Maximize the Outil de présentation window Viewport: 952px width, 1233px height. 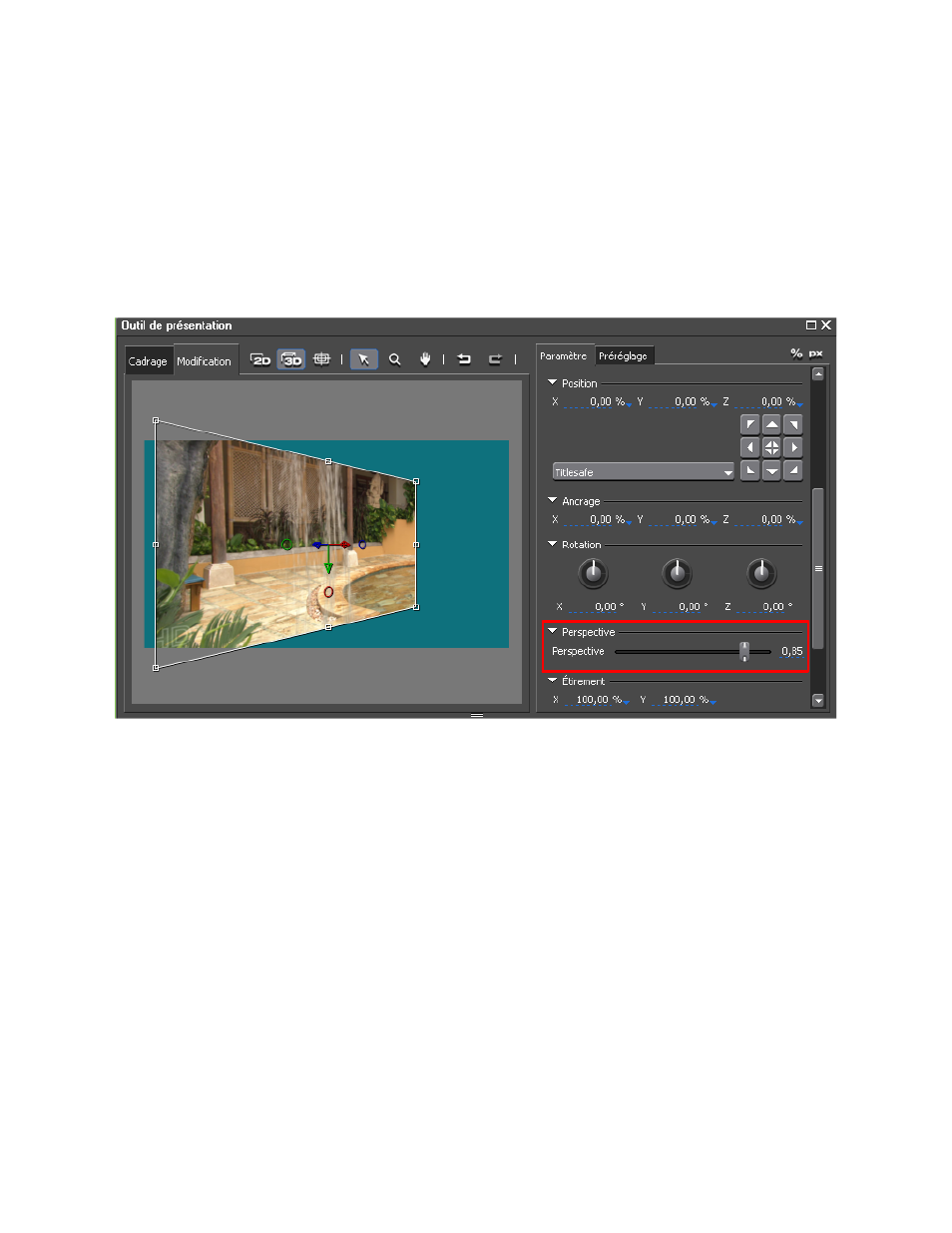[811, 325]
